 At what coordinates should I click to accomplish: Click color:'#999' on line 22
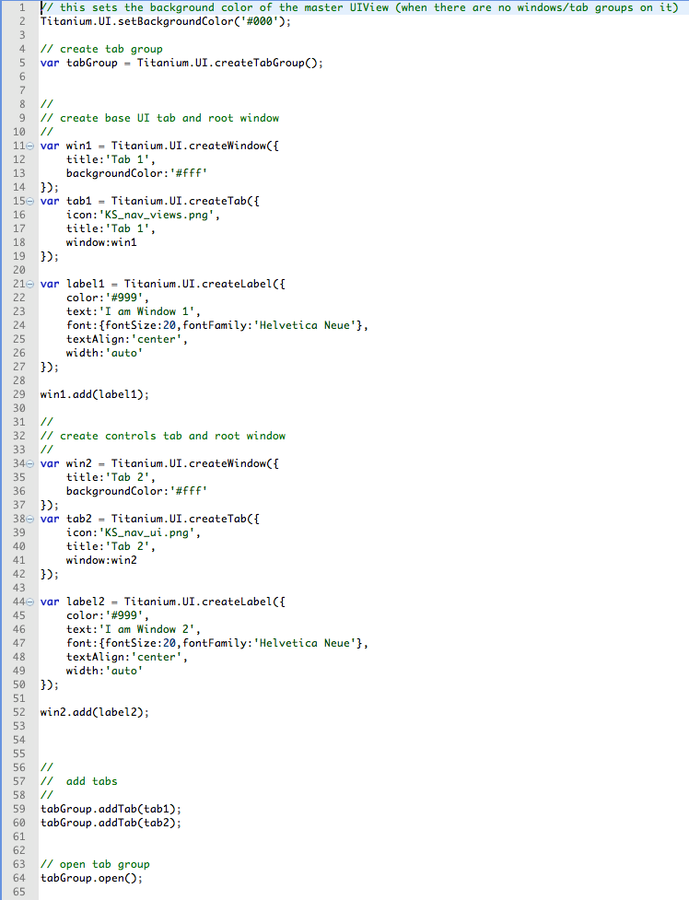(x=107, y=298)
